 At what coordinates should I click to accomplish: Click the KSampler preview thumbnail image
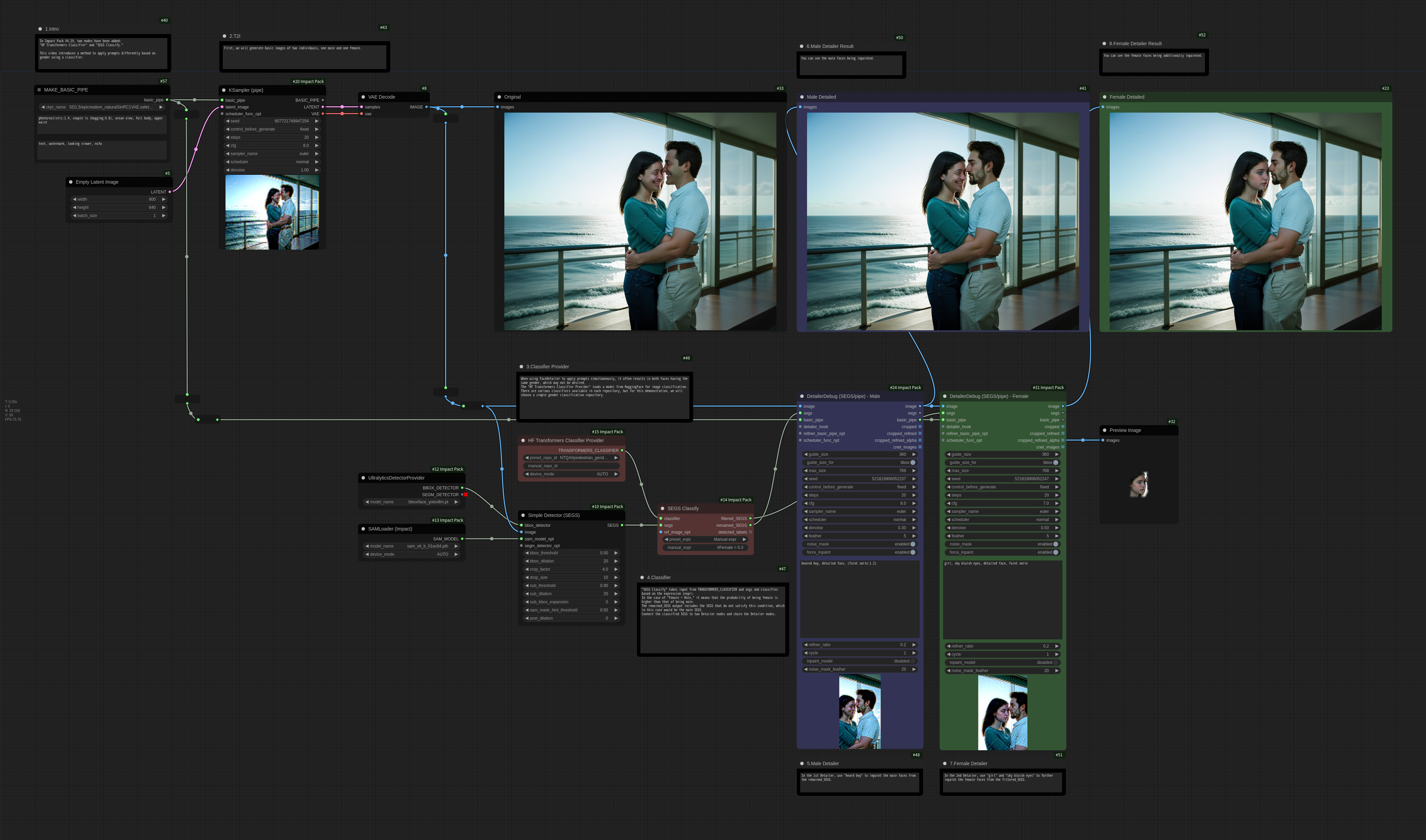tap(272, 212)
